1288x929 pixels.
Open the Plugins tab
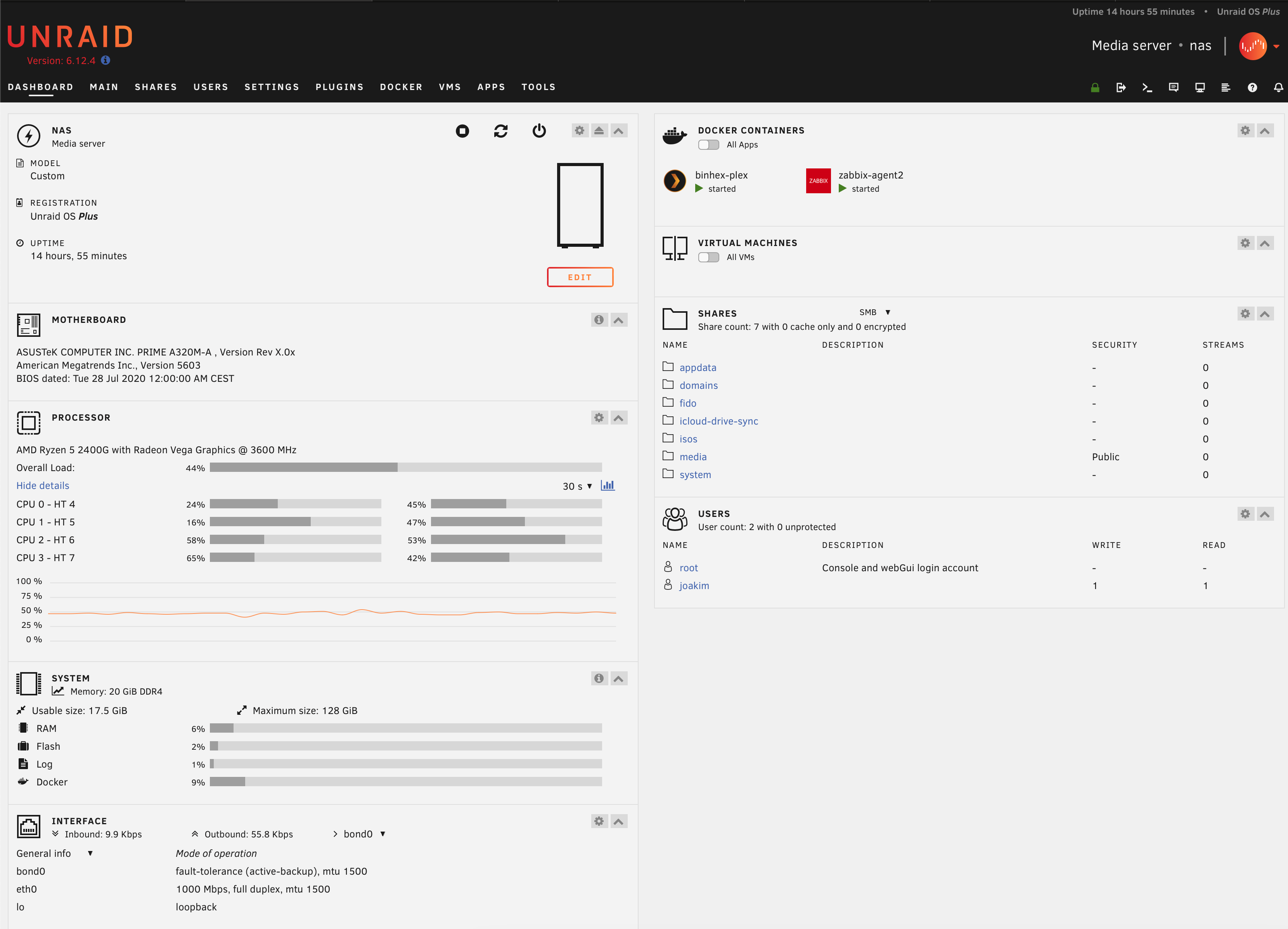[339, 87]
